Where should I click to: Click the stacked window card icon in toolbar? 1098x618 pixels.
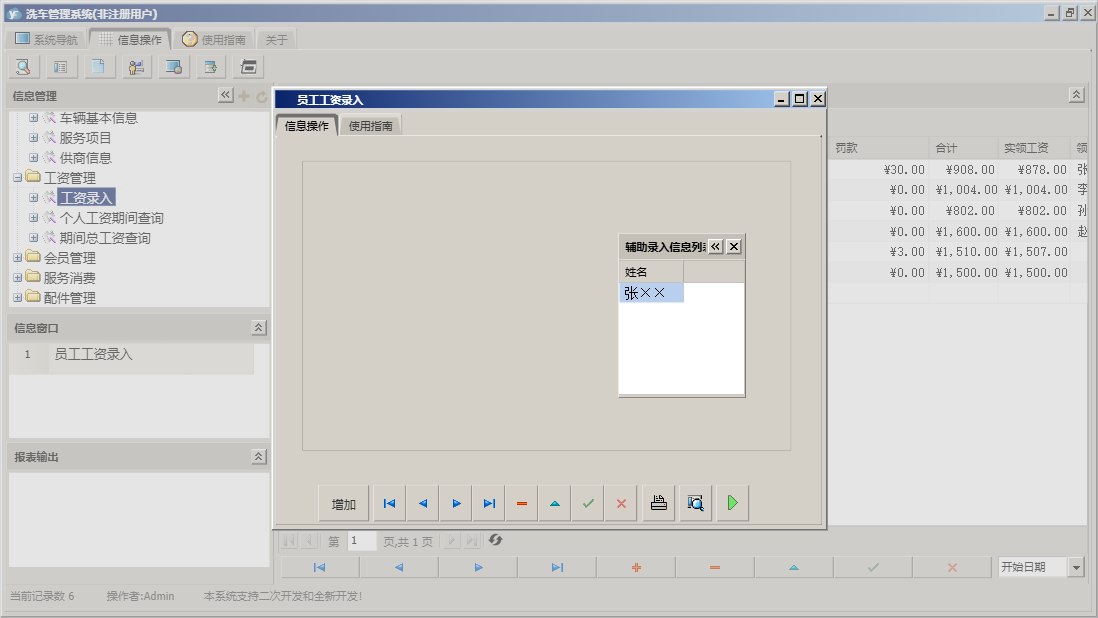249,67
